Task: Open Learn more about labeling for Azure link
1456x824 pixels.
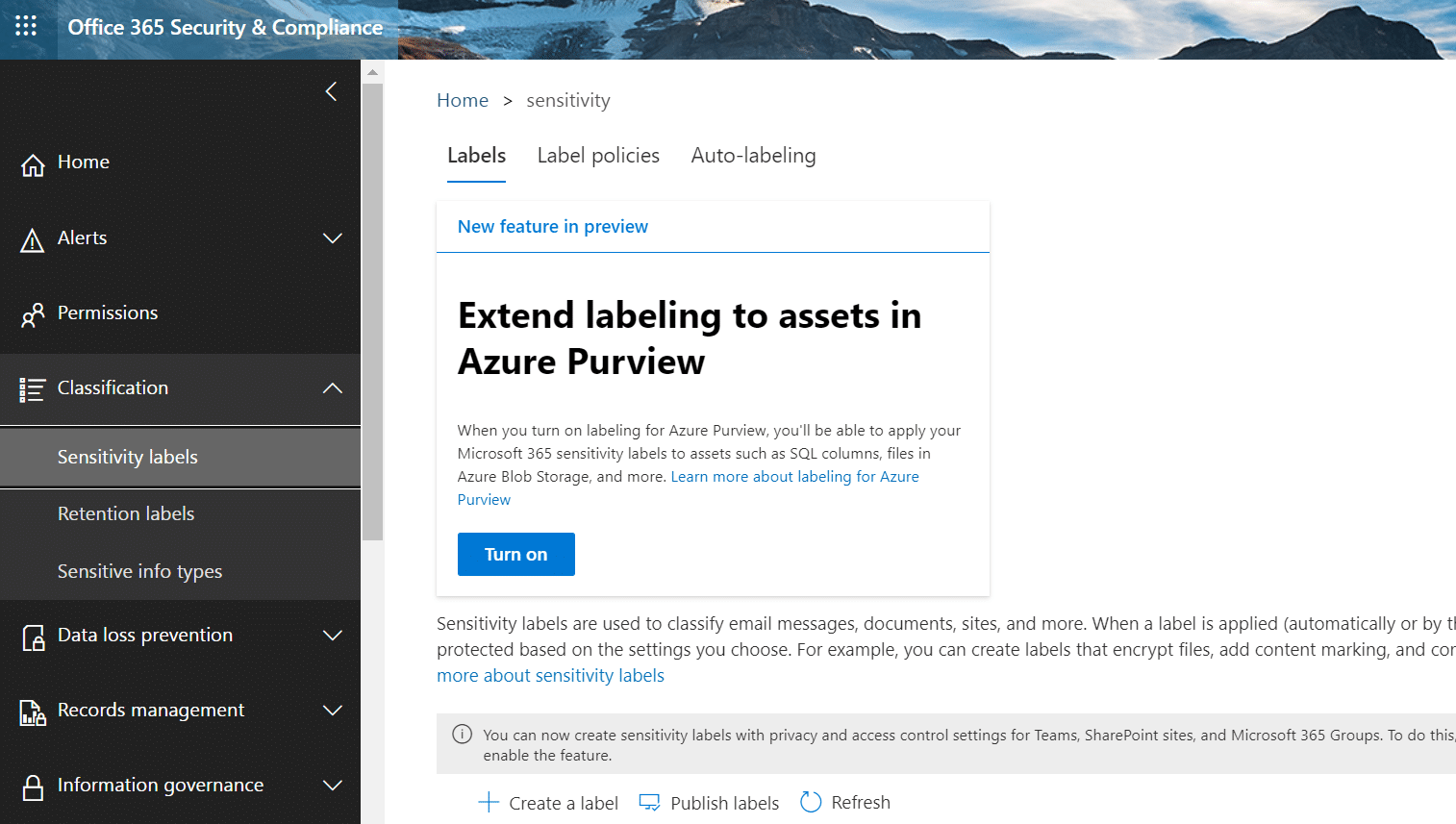Action: click(794, 477)
